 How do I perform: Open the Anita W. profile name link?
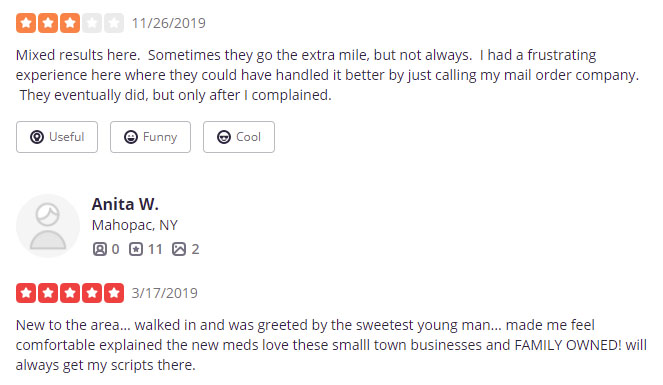(x=125, y=204)
